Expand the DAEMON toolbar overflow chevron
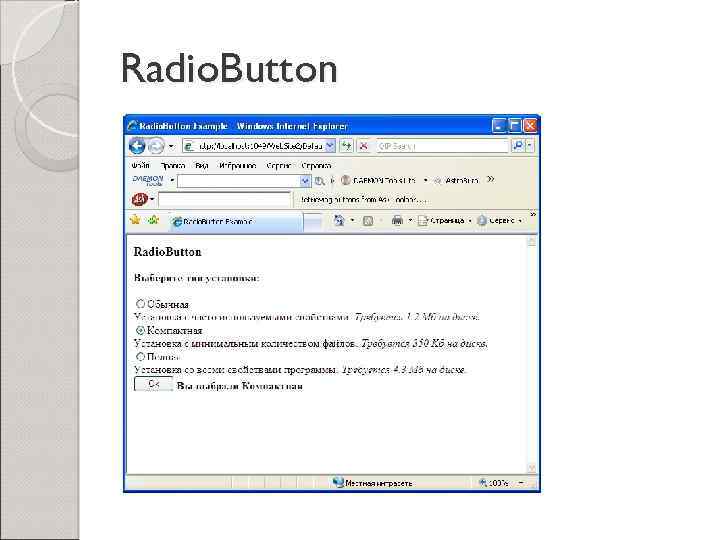 490,179
